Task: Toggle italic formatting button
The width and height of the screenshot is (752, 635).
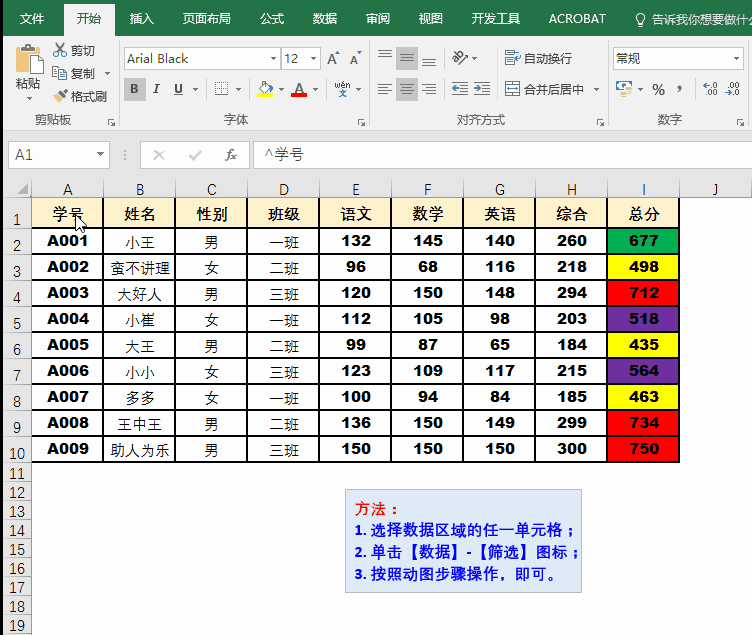Action: pyautogui.click(x=157, y=89)
